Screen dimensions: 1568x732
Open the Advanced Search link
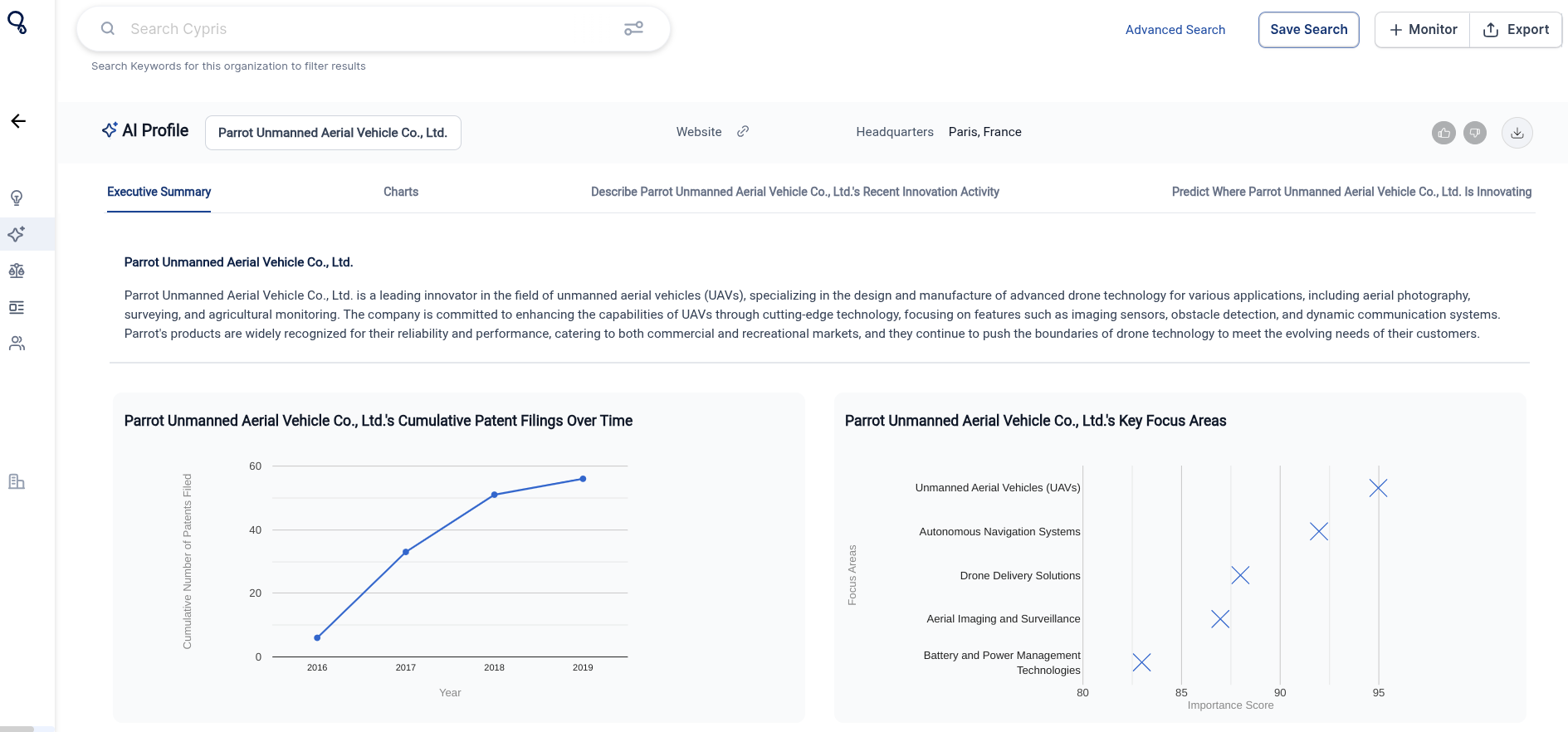coord(1175,30)
